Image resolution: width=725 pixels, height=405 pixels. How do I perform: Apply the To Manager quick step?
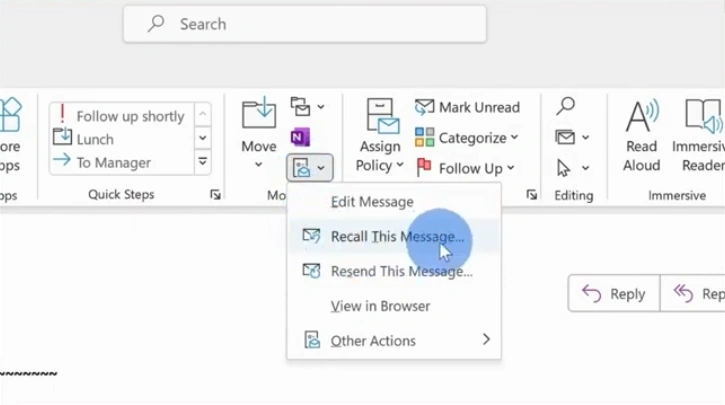[x=114, y=162]
